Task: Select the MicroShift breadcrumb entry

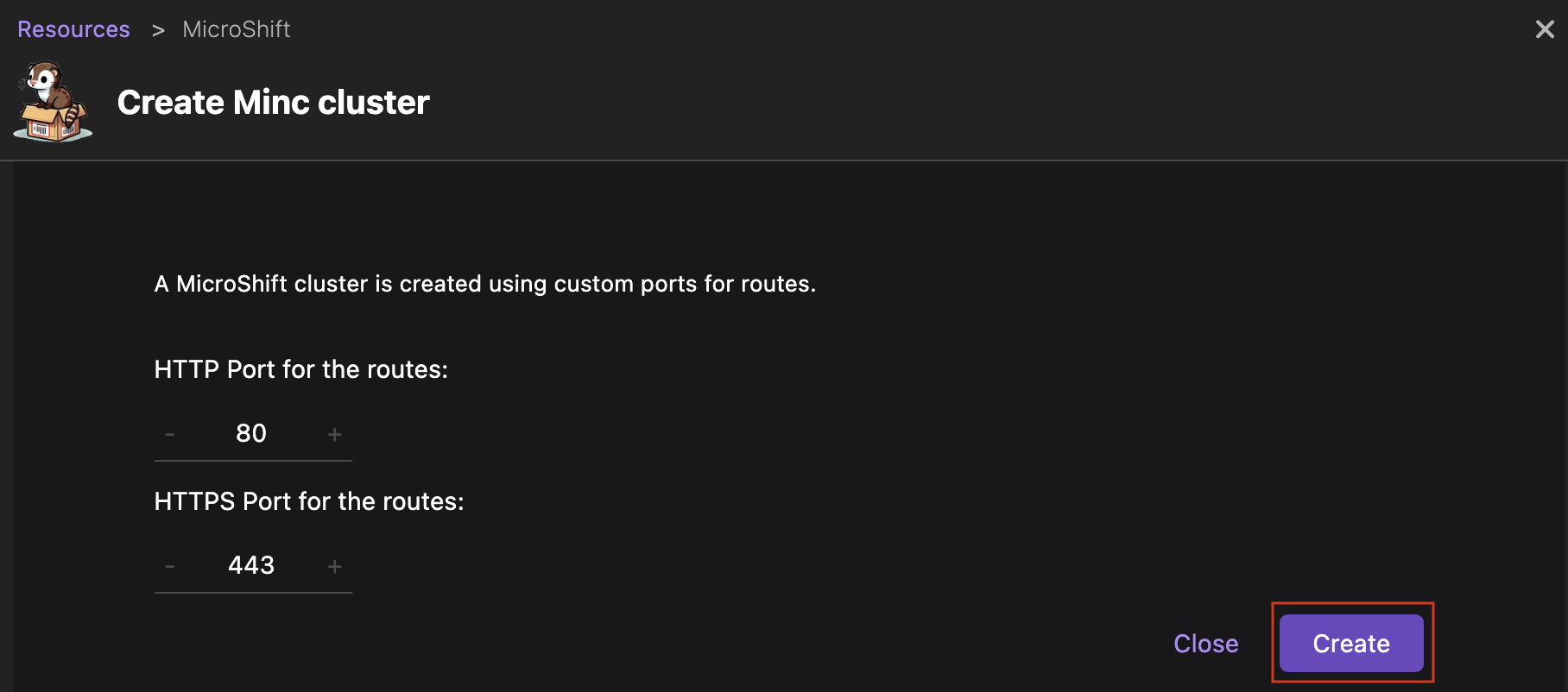Action: 236,28
